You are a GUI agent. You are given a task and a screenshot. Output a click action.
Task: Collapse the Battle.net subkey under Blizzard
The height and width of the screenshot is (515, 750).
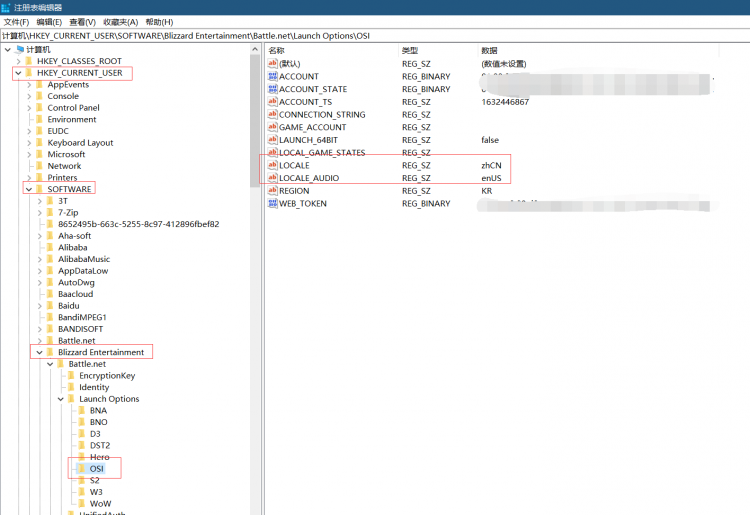pyautogui.click(x=50, y=364)
